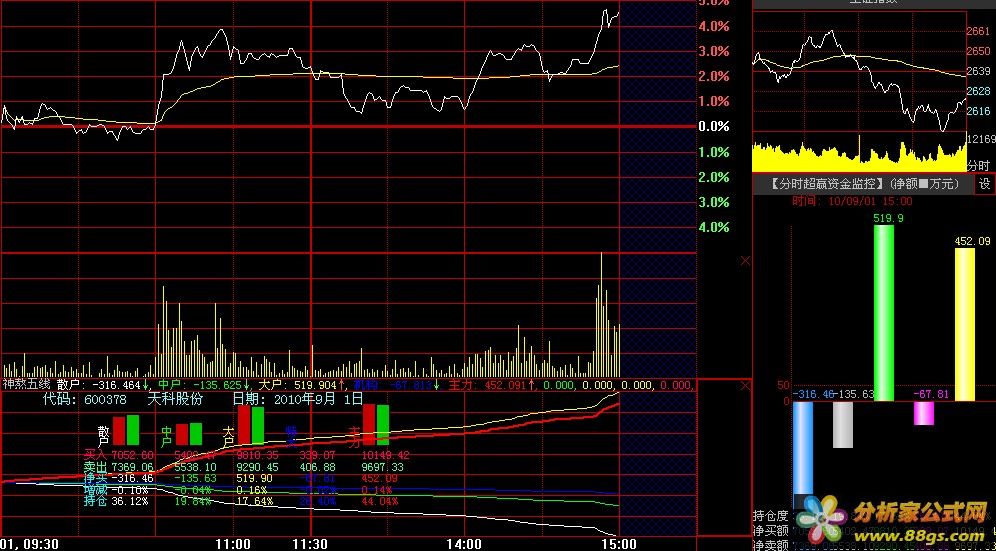Click the 主力 red-green legend bars
This screenshot has width=996, height=551.
[x=376, y=425]
